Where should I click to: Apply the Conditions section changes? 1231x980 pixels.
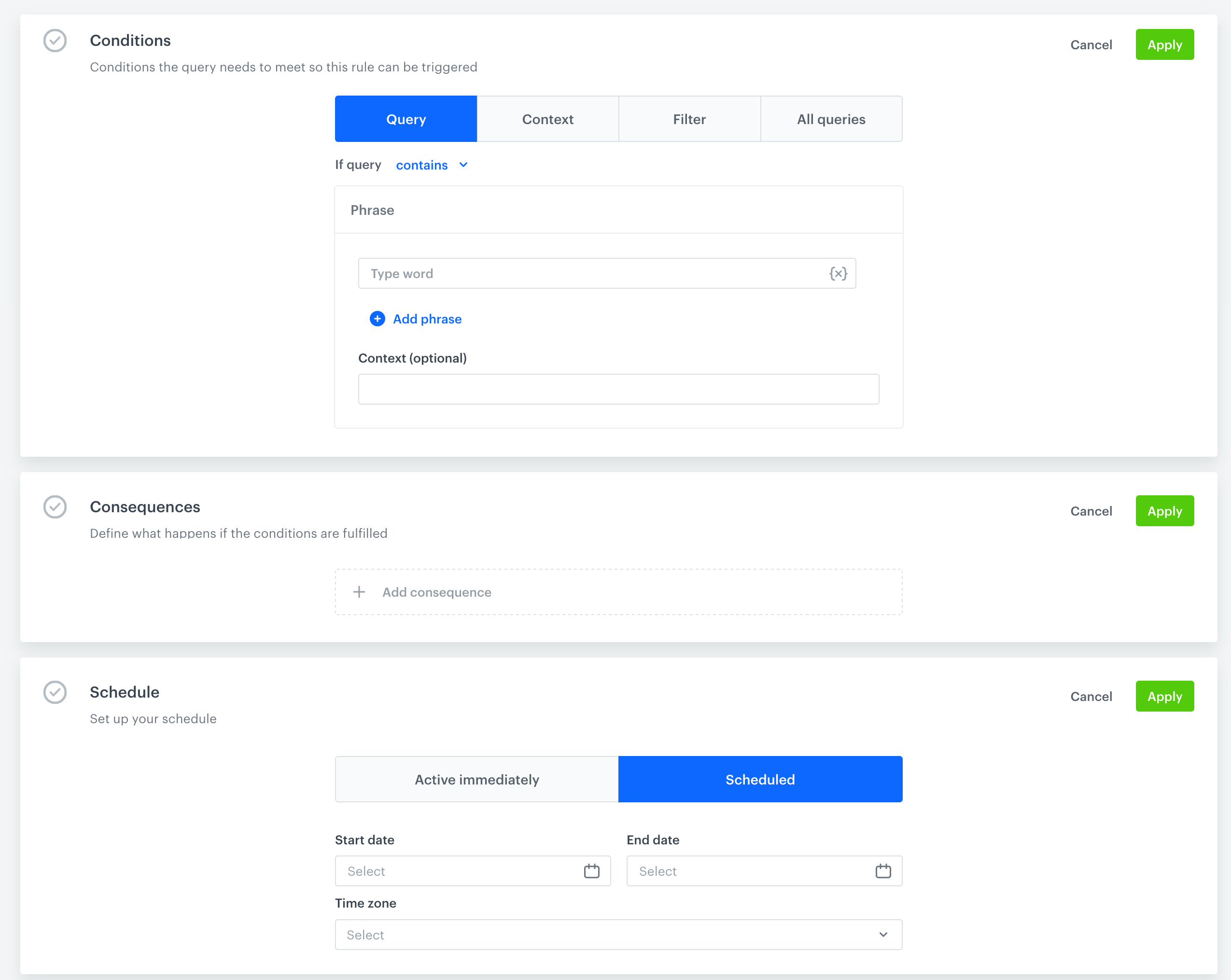tap(1165, 44)
